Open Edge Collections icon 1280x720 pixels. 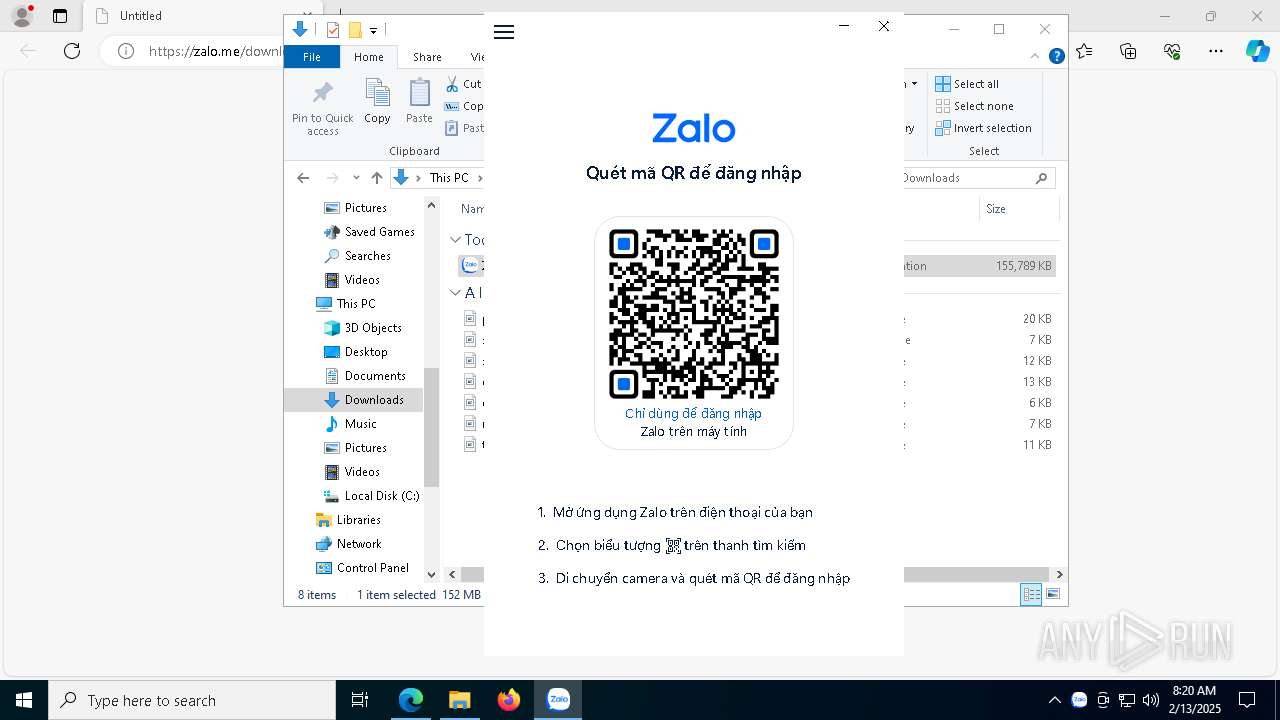(1128, 51)
